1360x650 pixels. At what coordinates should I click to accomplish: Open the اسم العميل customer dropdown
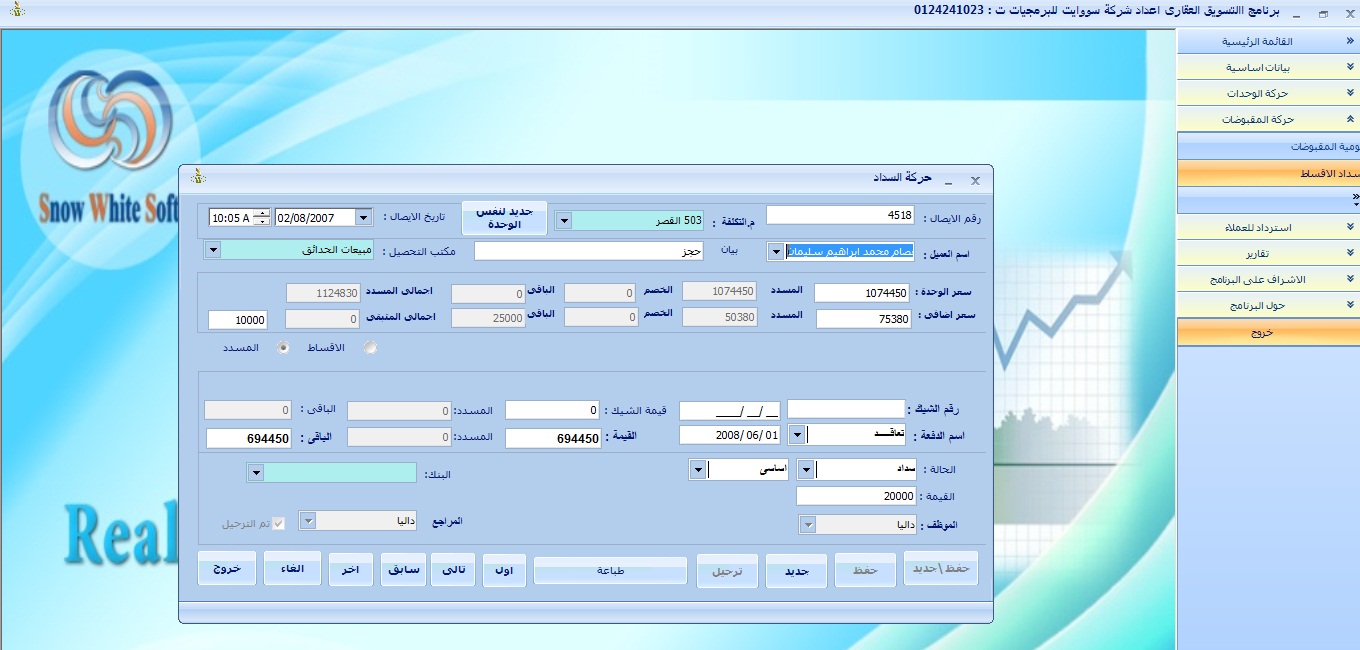[x=776, y=252]
